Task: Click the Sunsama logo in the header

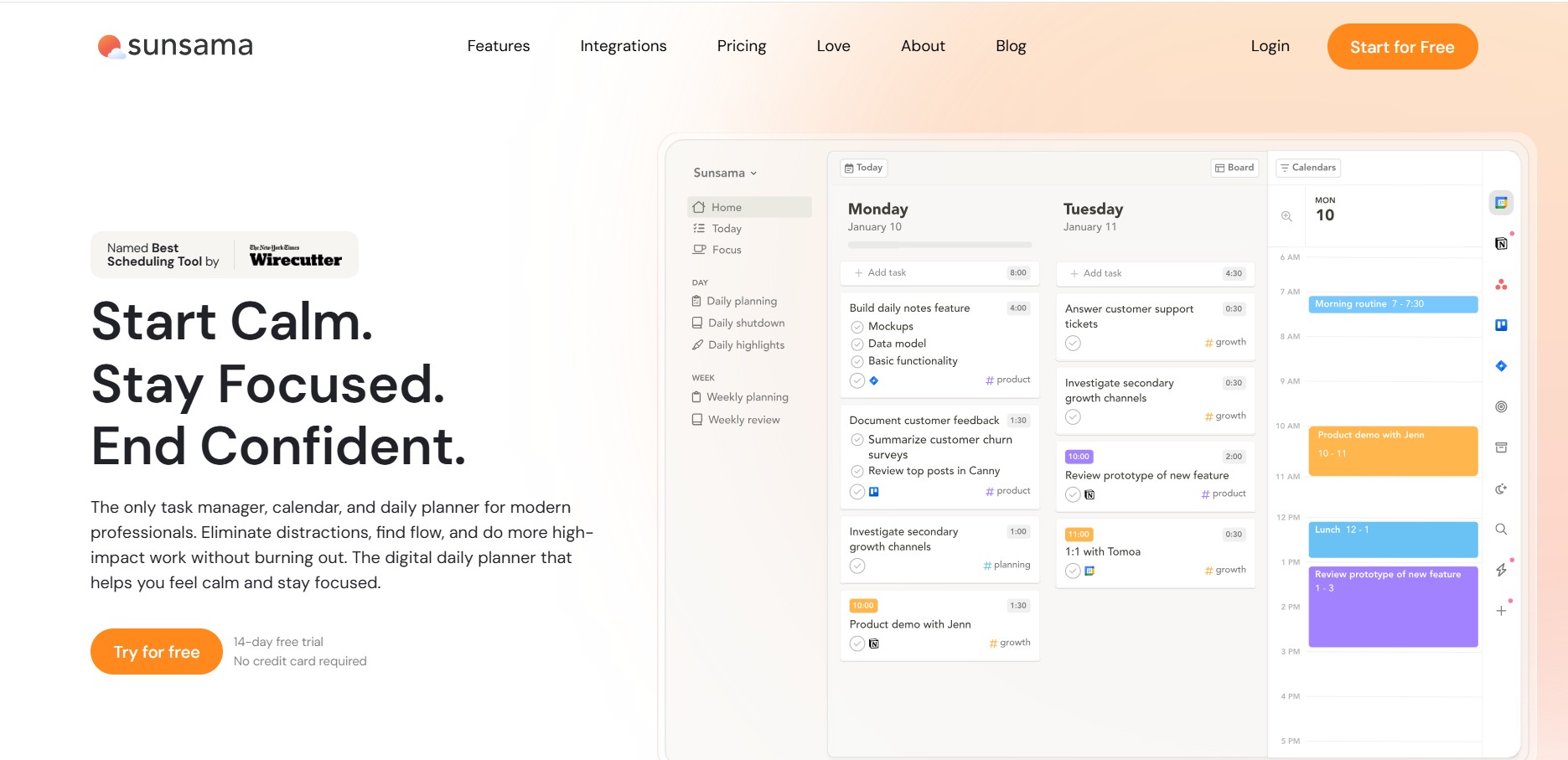Action: pos(175,46)
